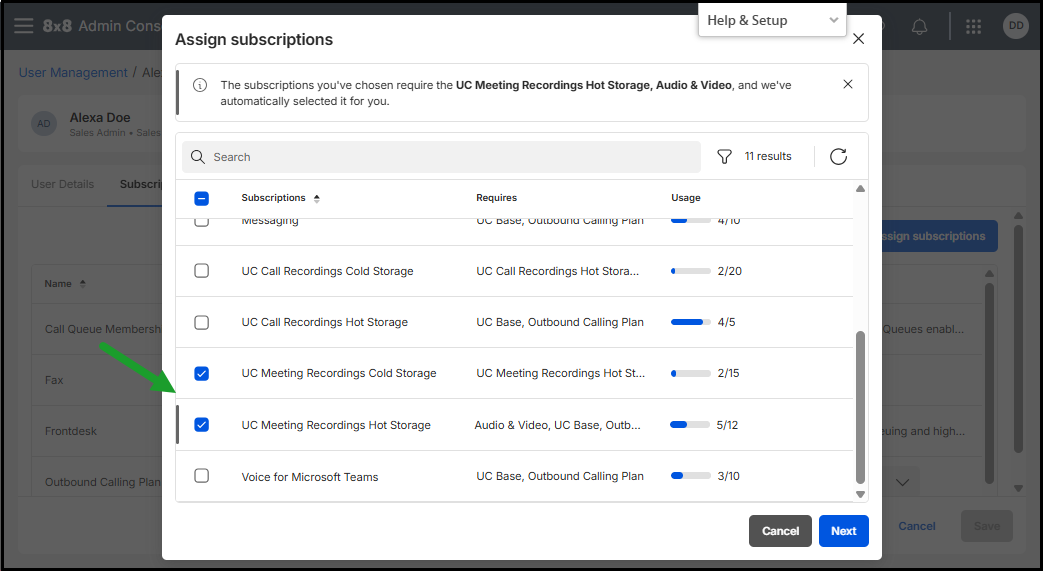Expand the chevron in the Outbound Calling Plan row

[x=902, y=482]
